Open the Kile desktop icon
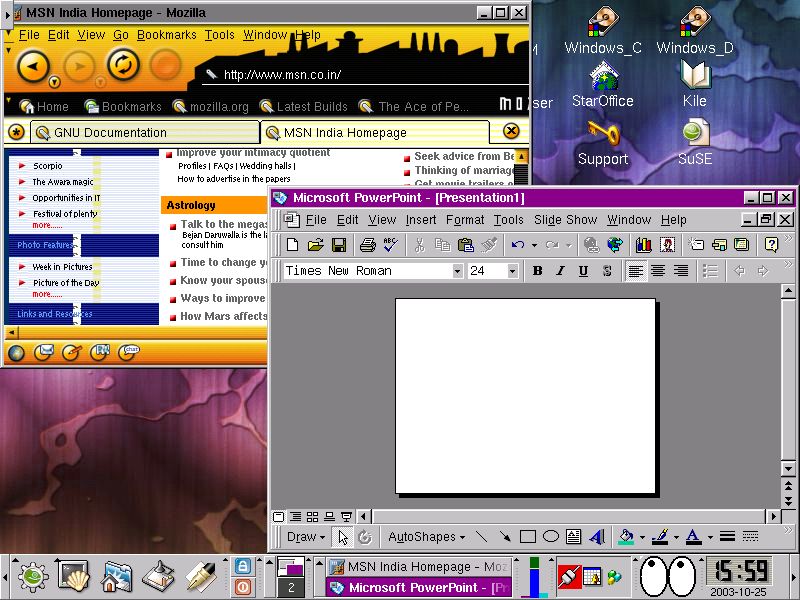 click(695, 83)
